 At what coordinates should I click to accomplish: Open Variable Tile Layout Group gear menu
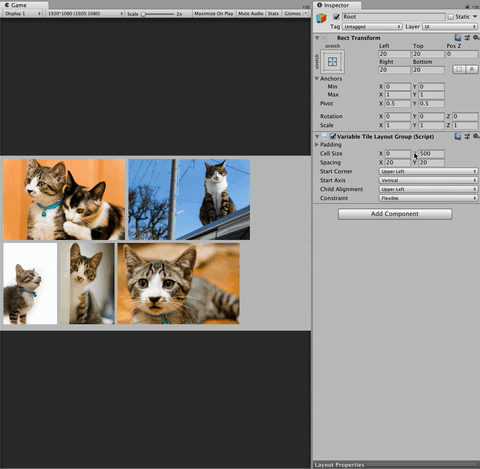click(476, 136)
